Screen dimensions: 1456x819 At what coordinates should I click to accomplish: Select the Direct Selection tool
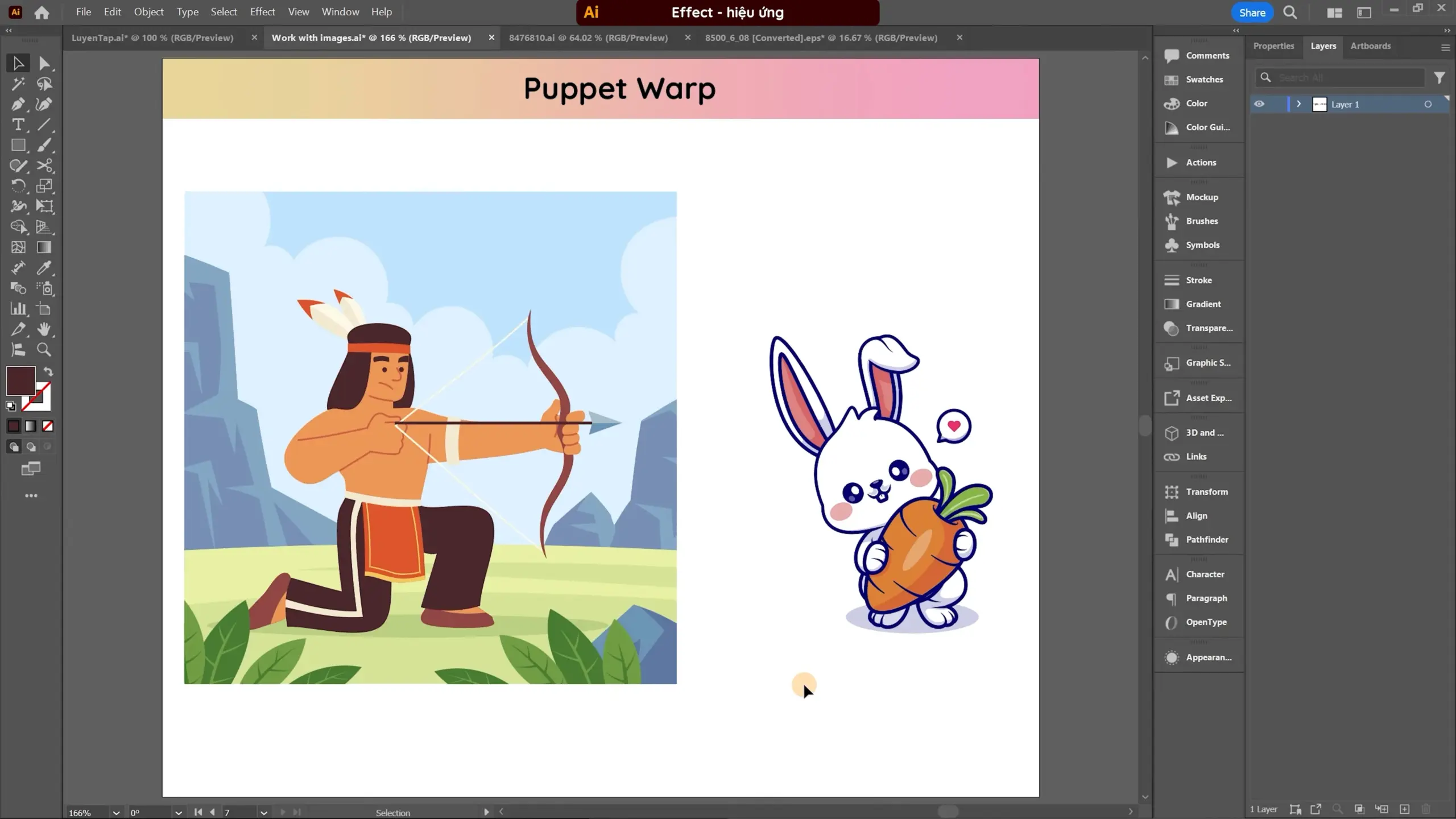click(44, 63)
